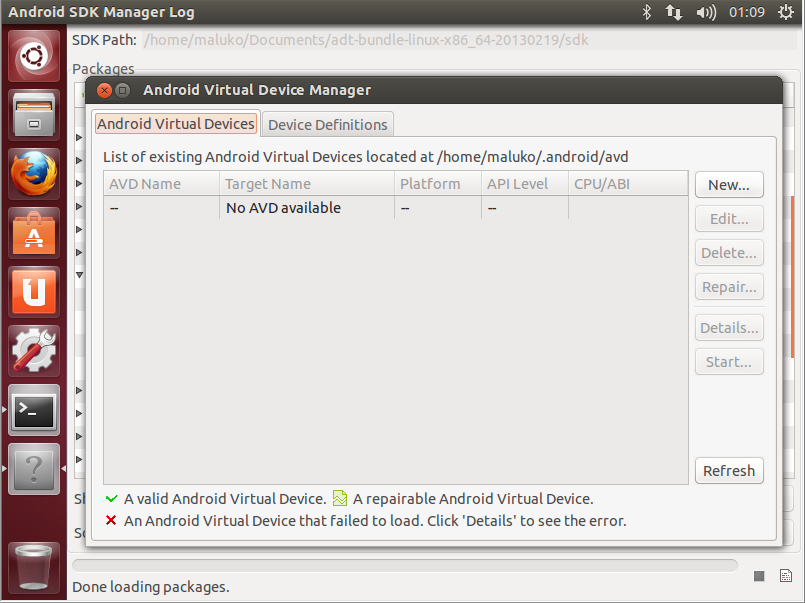Image resolution: width=805 pixels, height=603 pixels.
Task: Click the SDK Manager progress bar
Action: pyautogui.click(x=405, y=566)
